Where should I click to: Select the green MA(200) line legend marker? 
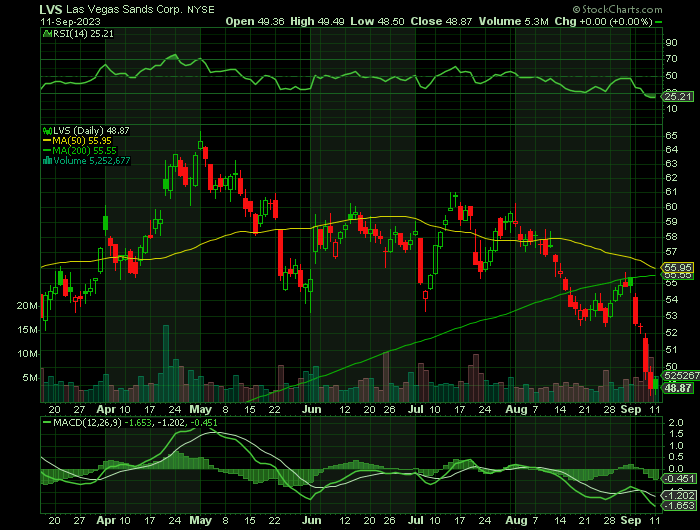(47, 151)
